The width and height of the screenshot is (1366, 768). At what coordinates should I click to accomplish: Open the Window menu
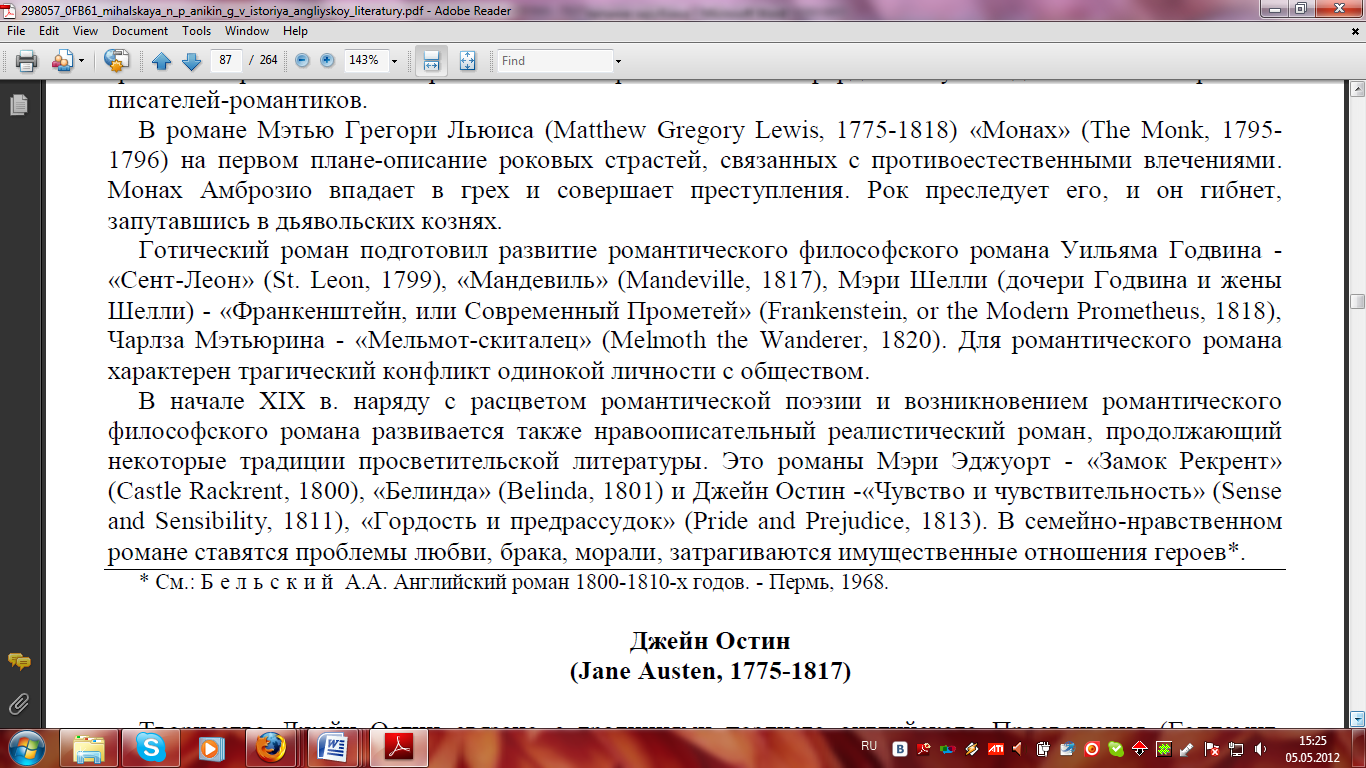[x=247, y=31]
